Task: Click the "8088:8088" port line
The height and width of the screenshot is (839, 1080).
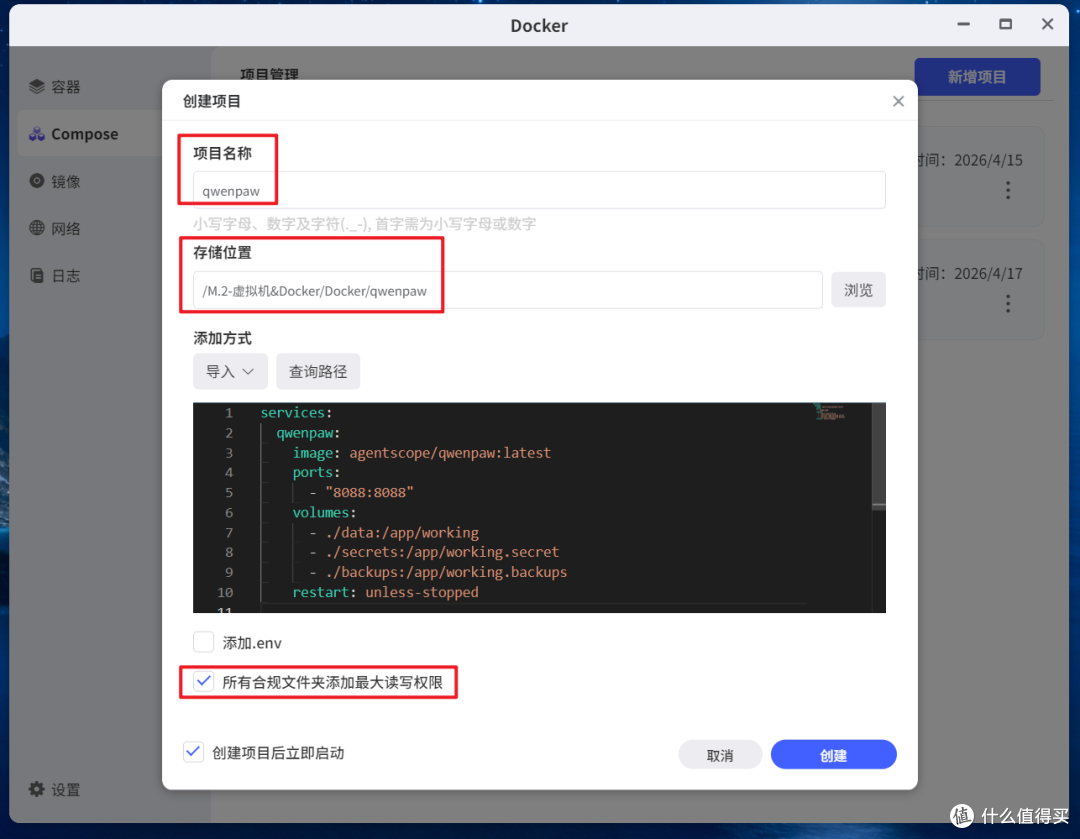Action: tap(361, 492)
